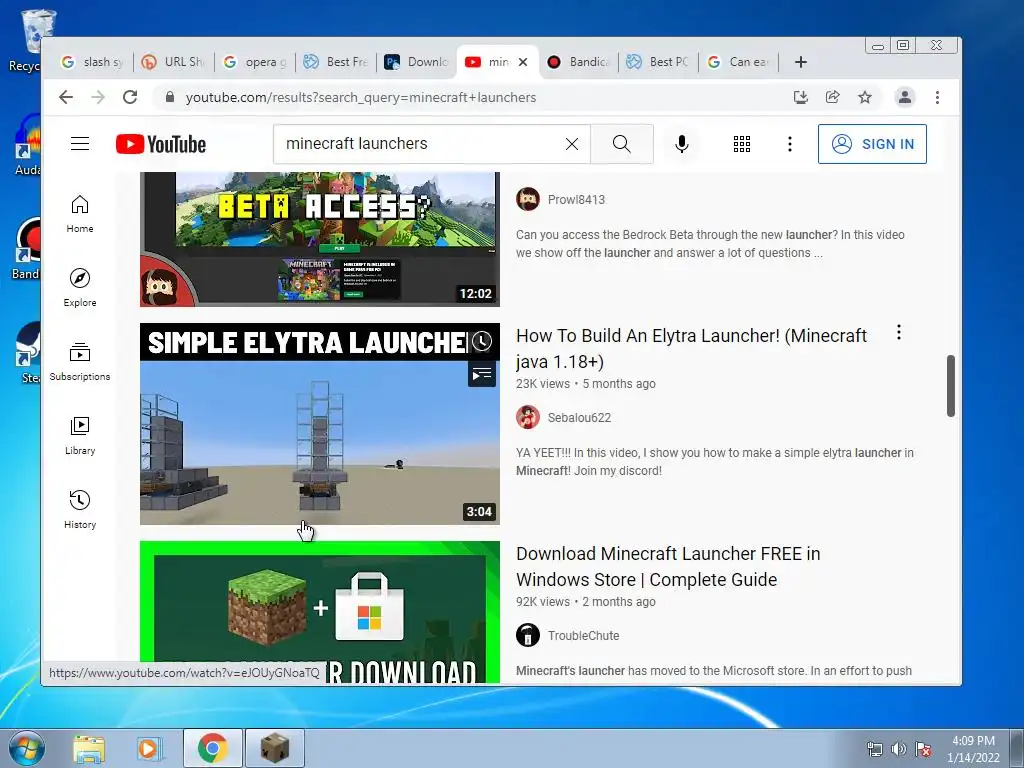1024x768 pixels.
Task: Open the Windows Start button
Action: pyautogui.click(x=27, y=748)
